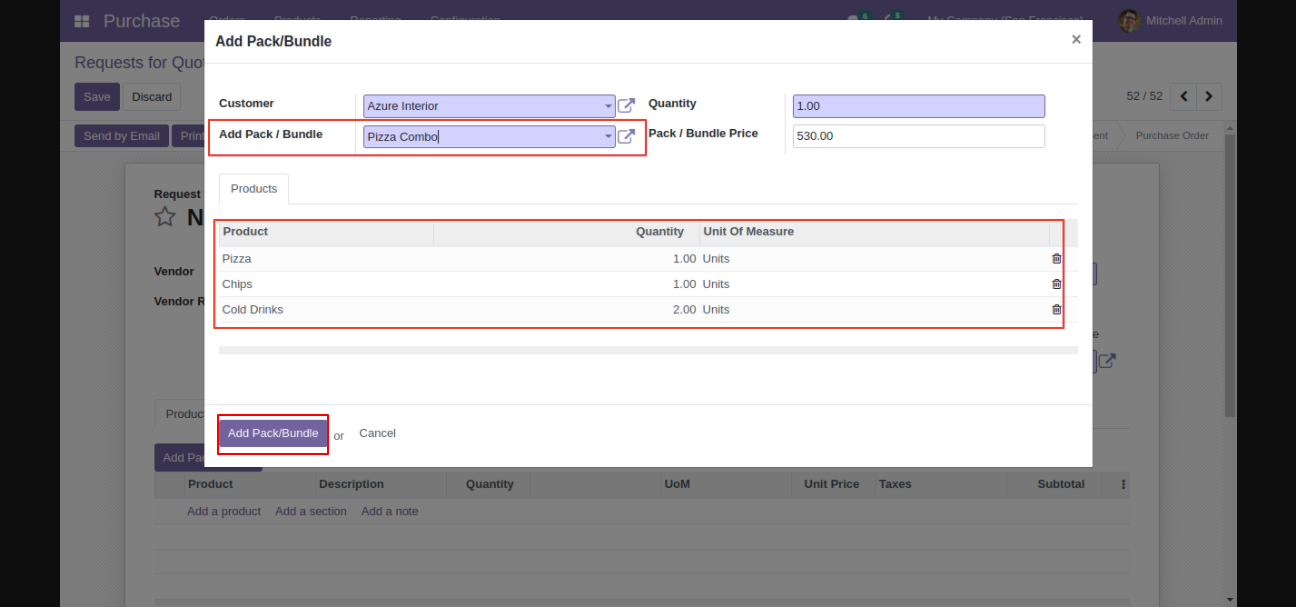Click Add a note link
This screenshot has width=1296, height=607.
click(390, 511)
